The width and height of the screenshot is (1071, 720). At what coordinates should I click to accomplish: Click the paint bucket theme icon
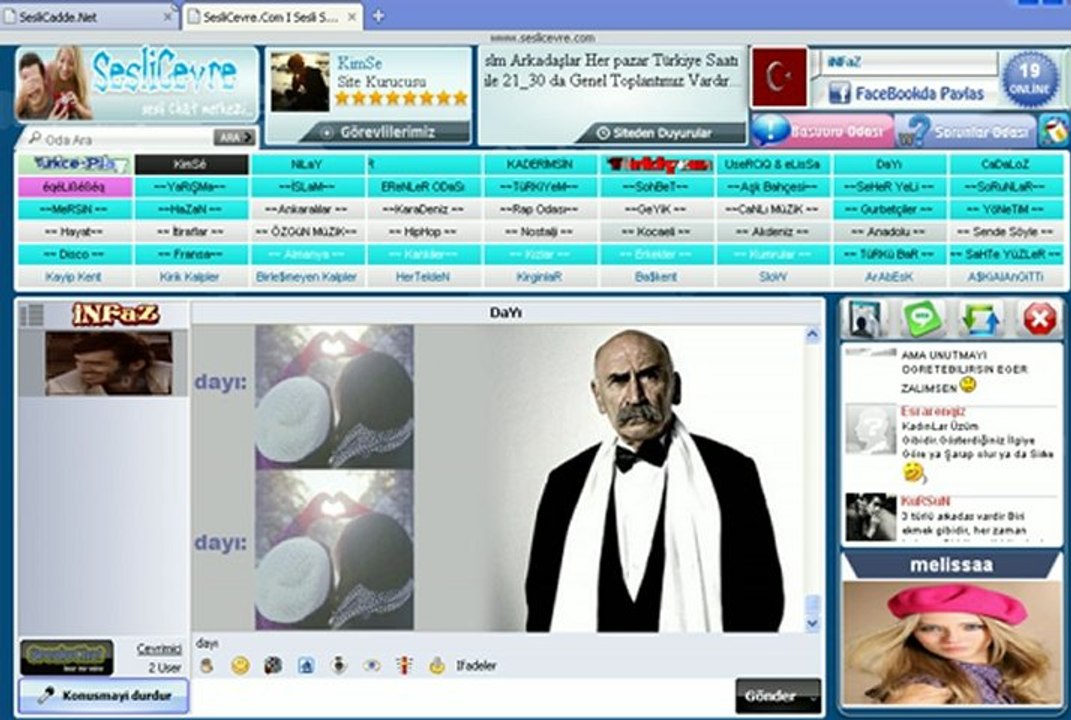(1054, 130)
